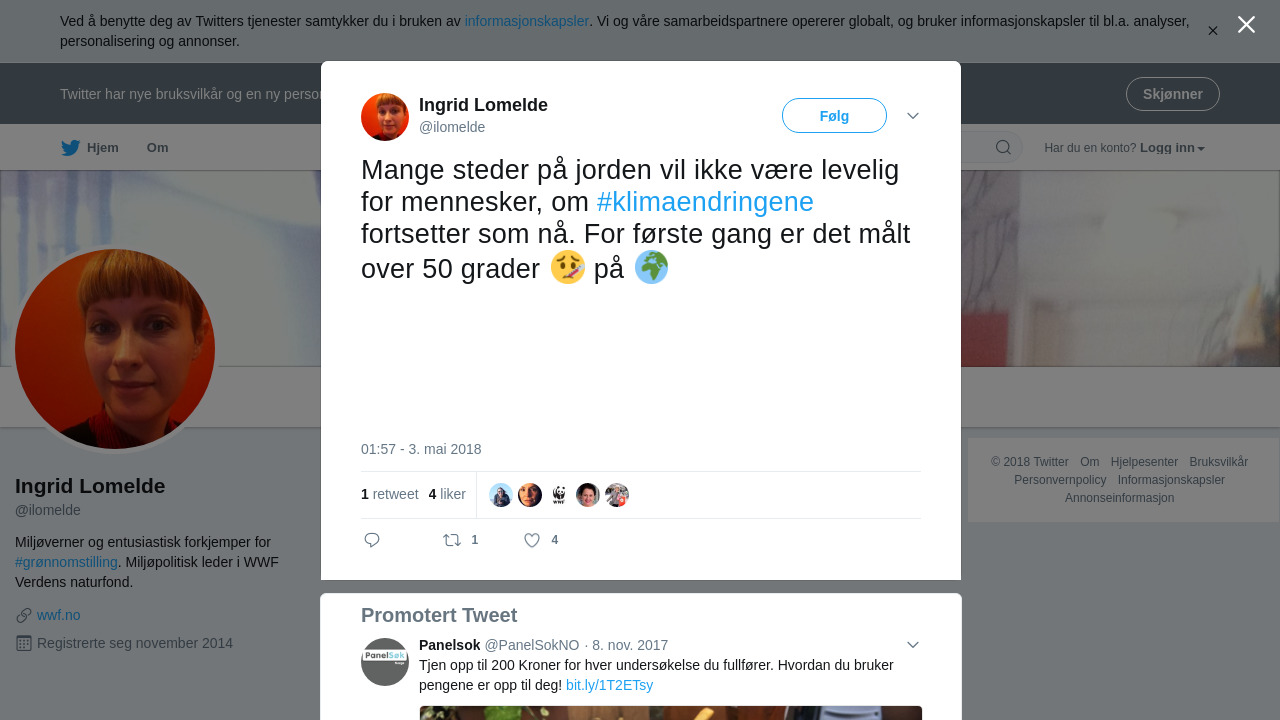Expand the tweet options chevron

(913, 116)
